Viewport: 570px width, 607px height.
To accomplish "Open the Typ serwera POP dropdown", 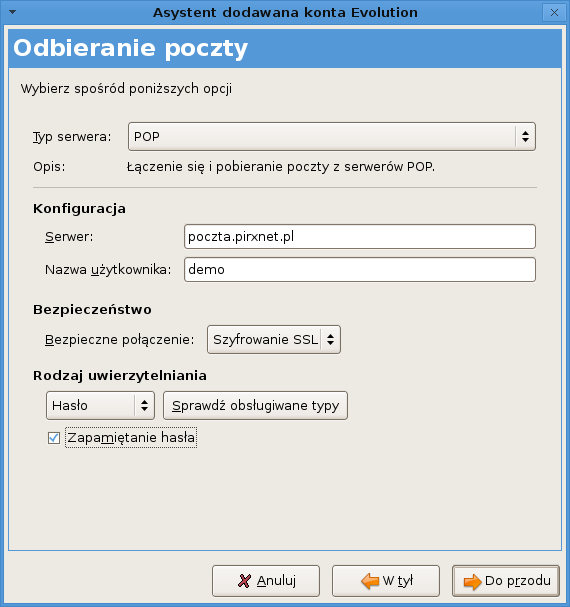I will [332, 137].
